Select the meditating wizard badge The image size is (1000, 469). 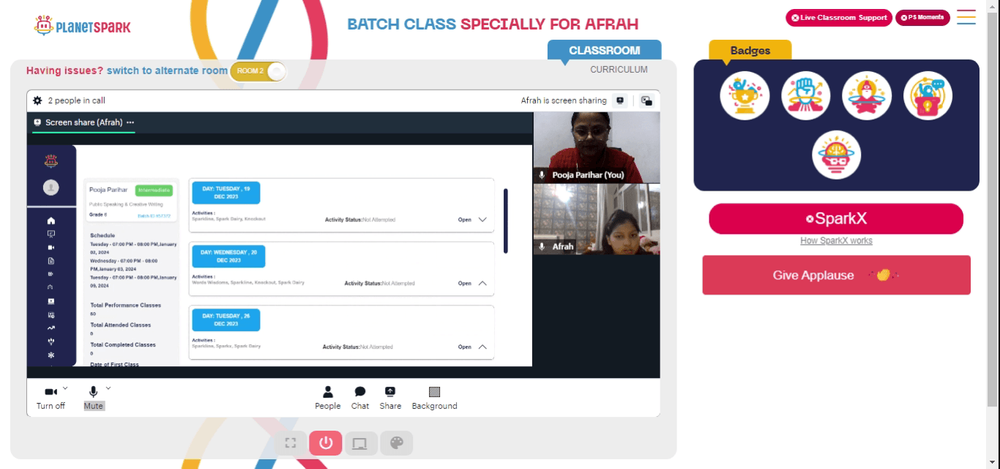(867, 96)
